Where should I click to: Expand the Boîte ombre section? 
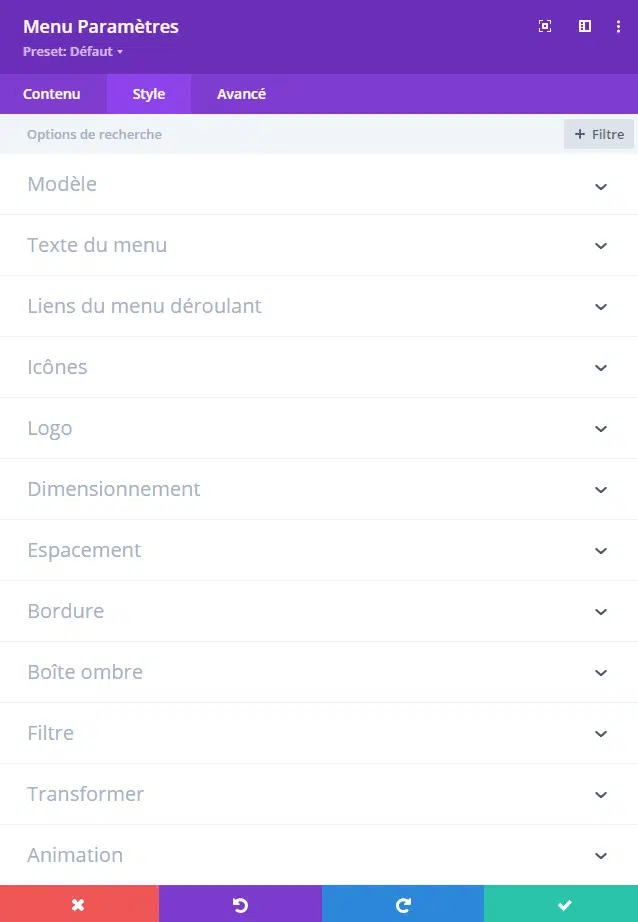coord(319,672)
